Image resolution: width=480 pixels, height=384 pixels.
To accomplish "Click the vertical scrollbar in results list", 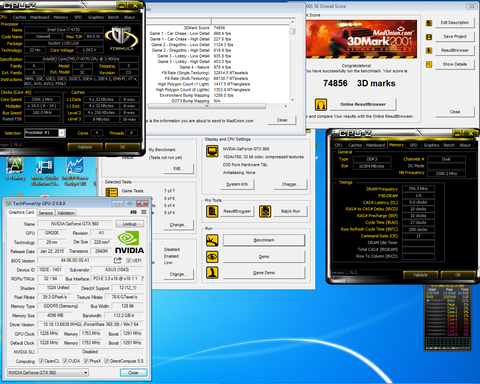I will click(x=292, y=61).
